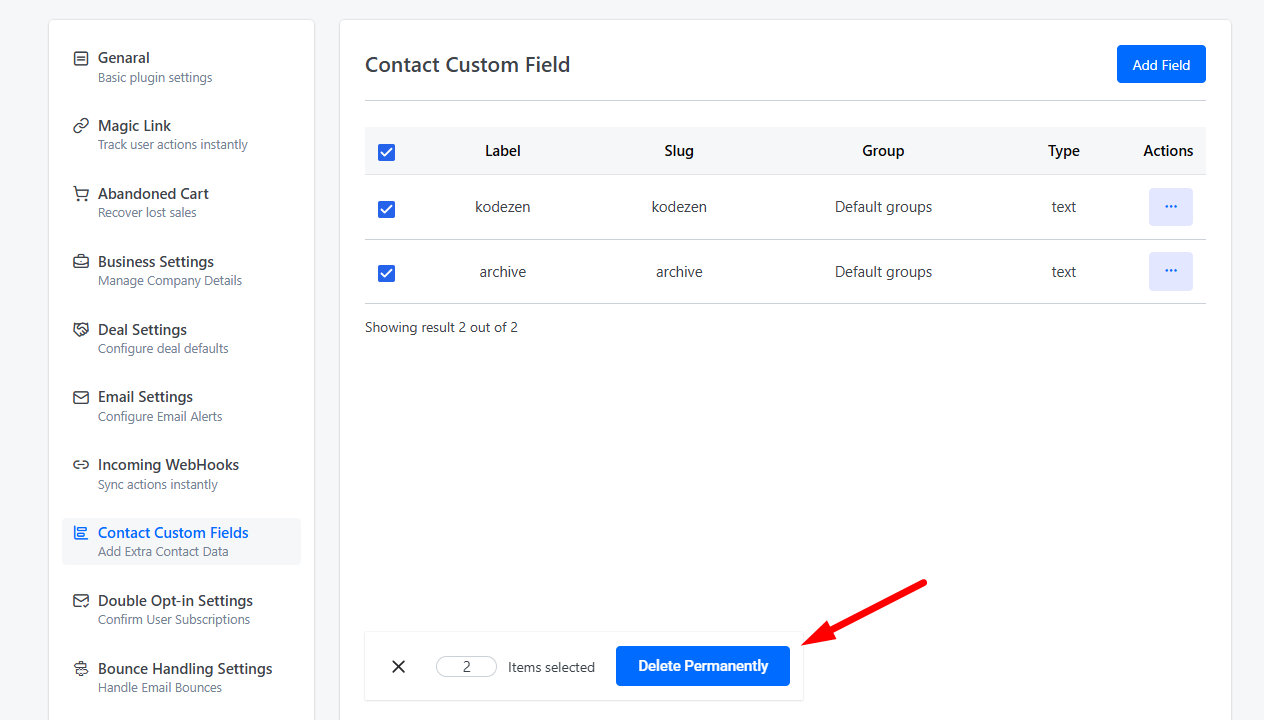Viewport: 1264px width, 720px height.
Task: Click the Abandoned Cart shopping cart icon
Action: [x=81, y=194]
